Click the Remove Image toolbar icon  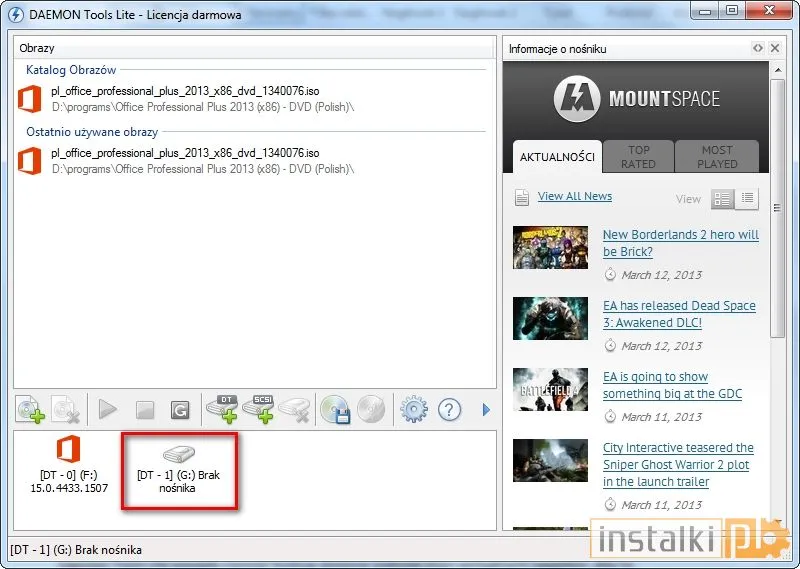coord(65,409)
